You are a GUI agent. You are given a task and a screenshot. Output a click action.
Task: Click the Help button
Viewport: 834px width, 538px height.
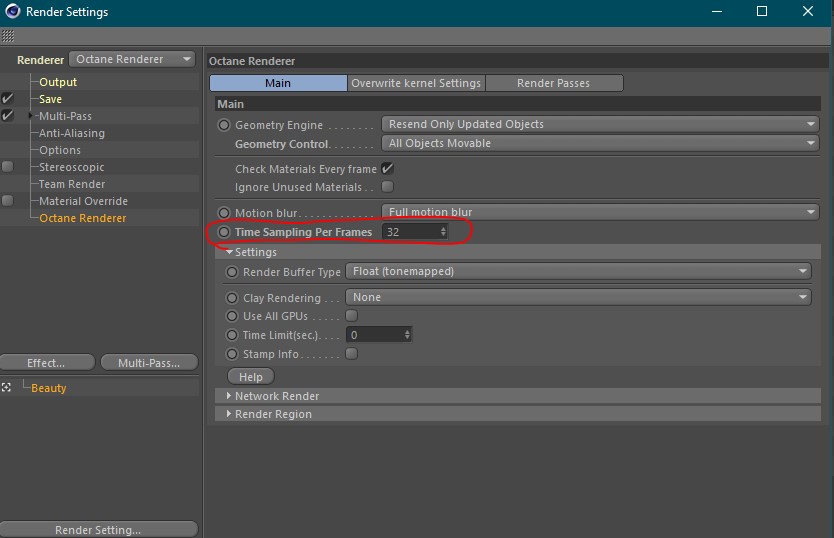[251, 377]
